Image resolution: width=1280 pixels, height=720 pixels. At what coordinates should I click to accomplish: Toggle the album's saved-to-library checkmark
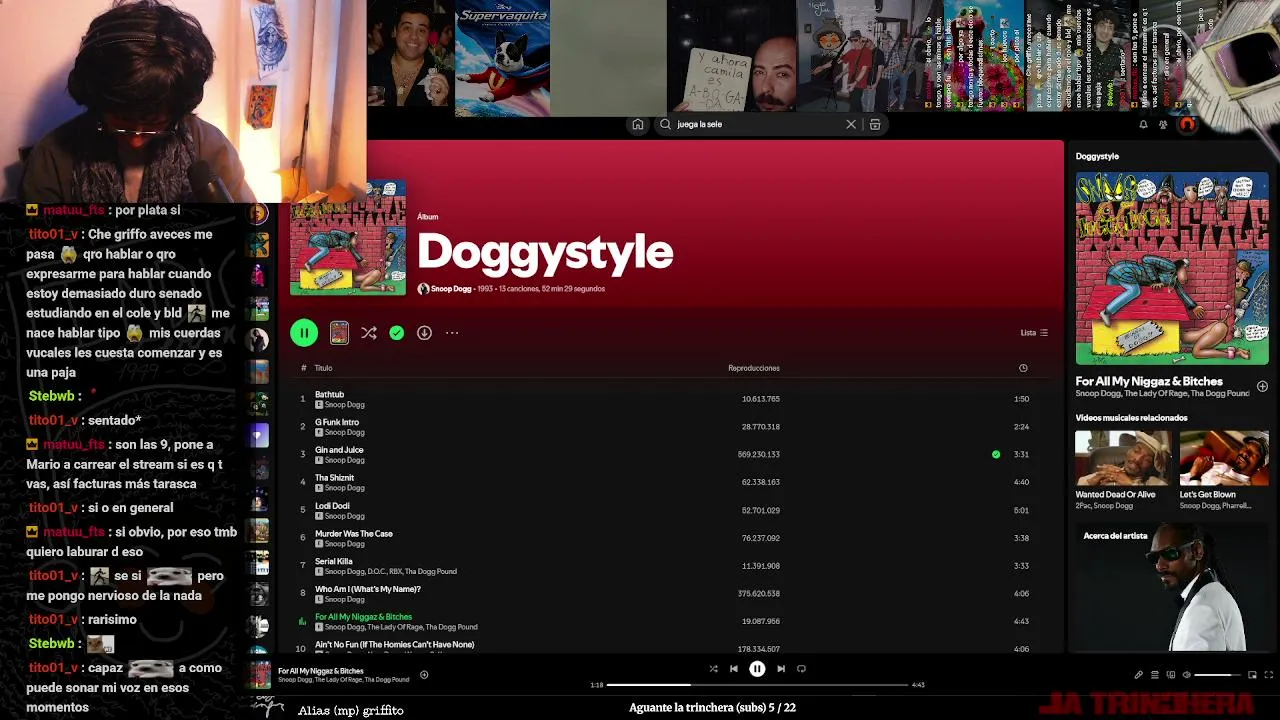point(397,333)
